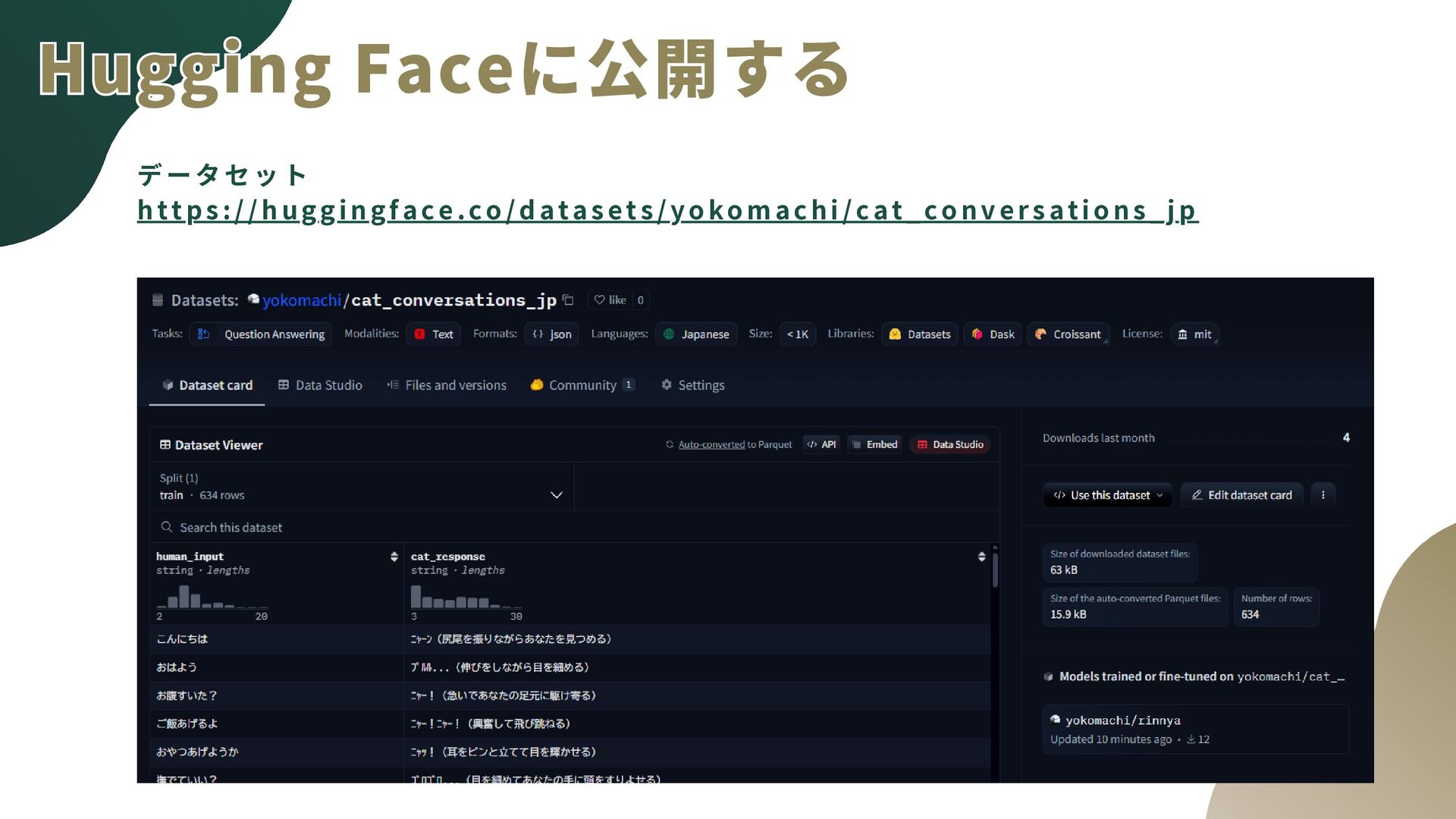
Task: Switch to the Dataset card tab
Action: tap(207, 385)
